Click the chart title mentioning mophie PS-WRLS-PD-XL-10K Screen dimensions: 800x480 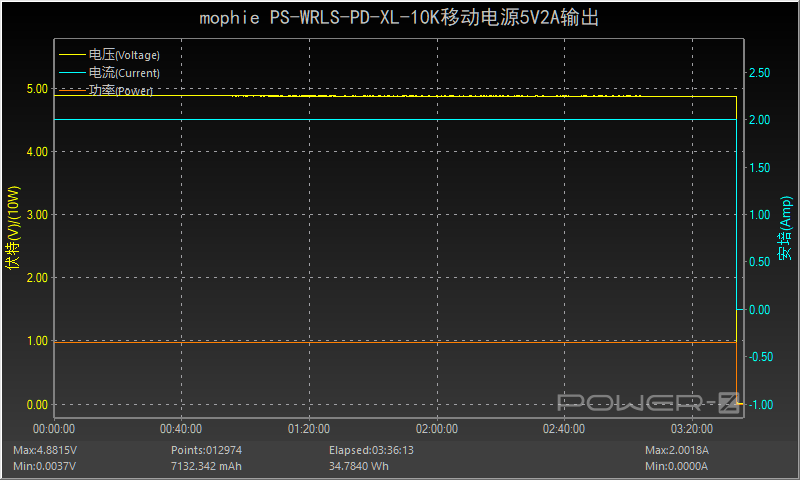[398, 18]
